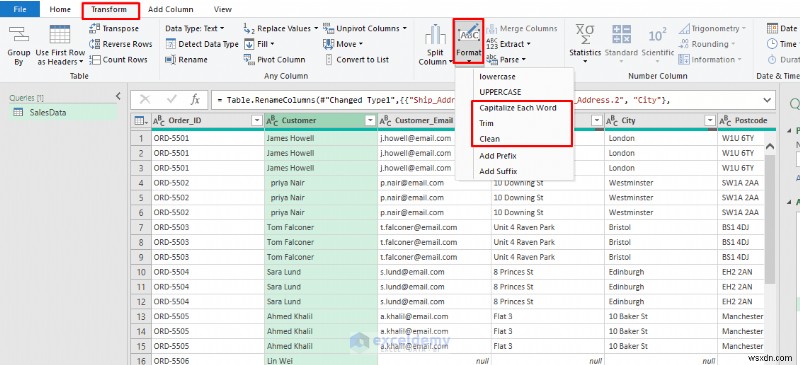Switch to the Transform tab
This screenshot has height=365, width=800.
(109, 9)
